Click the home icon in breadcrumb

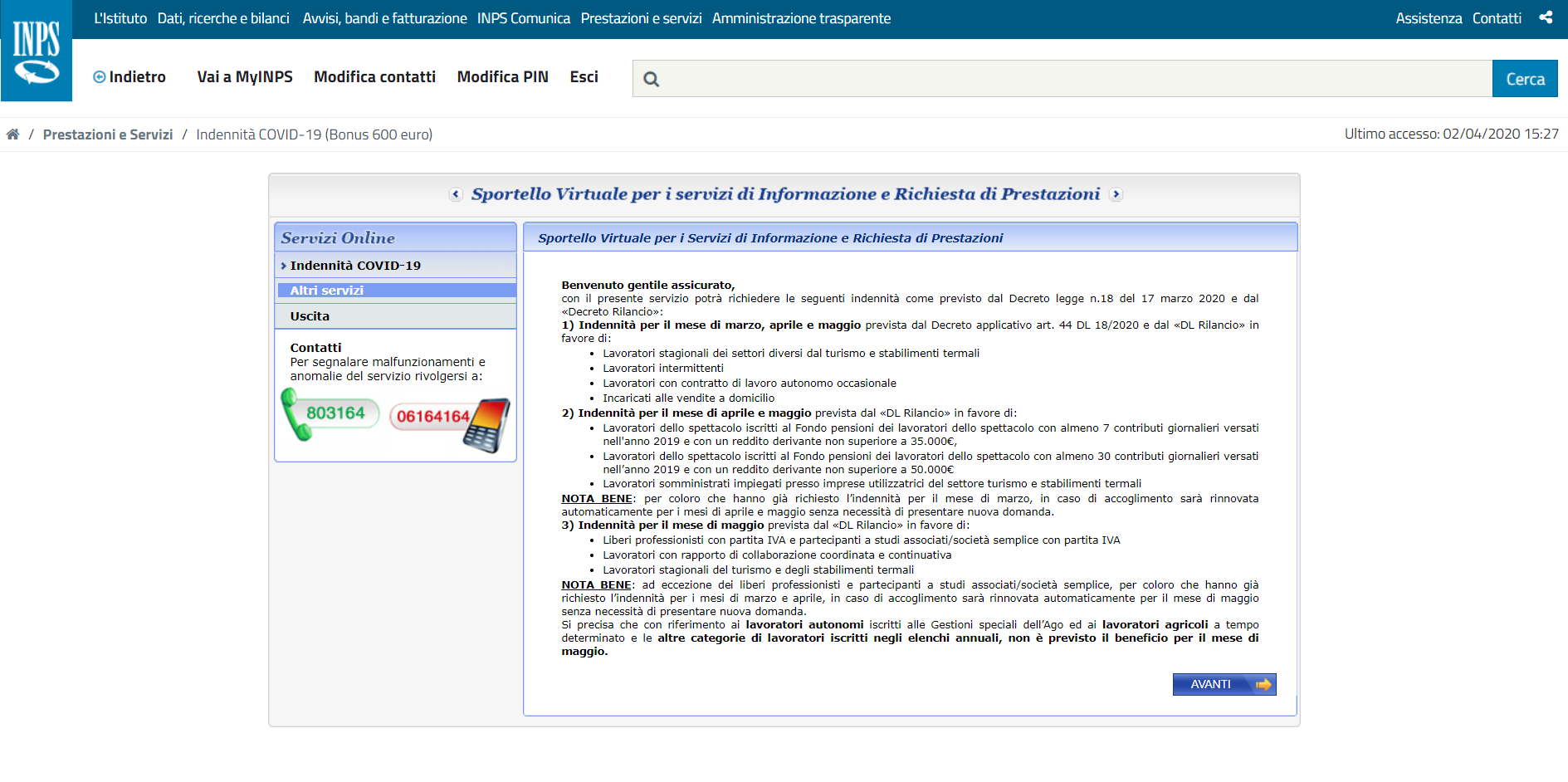(x=12, y=134)
